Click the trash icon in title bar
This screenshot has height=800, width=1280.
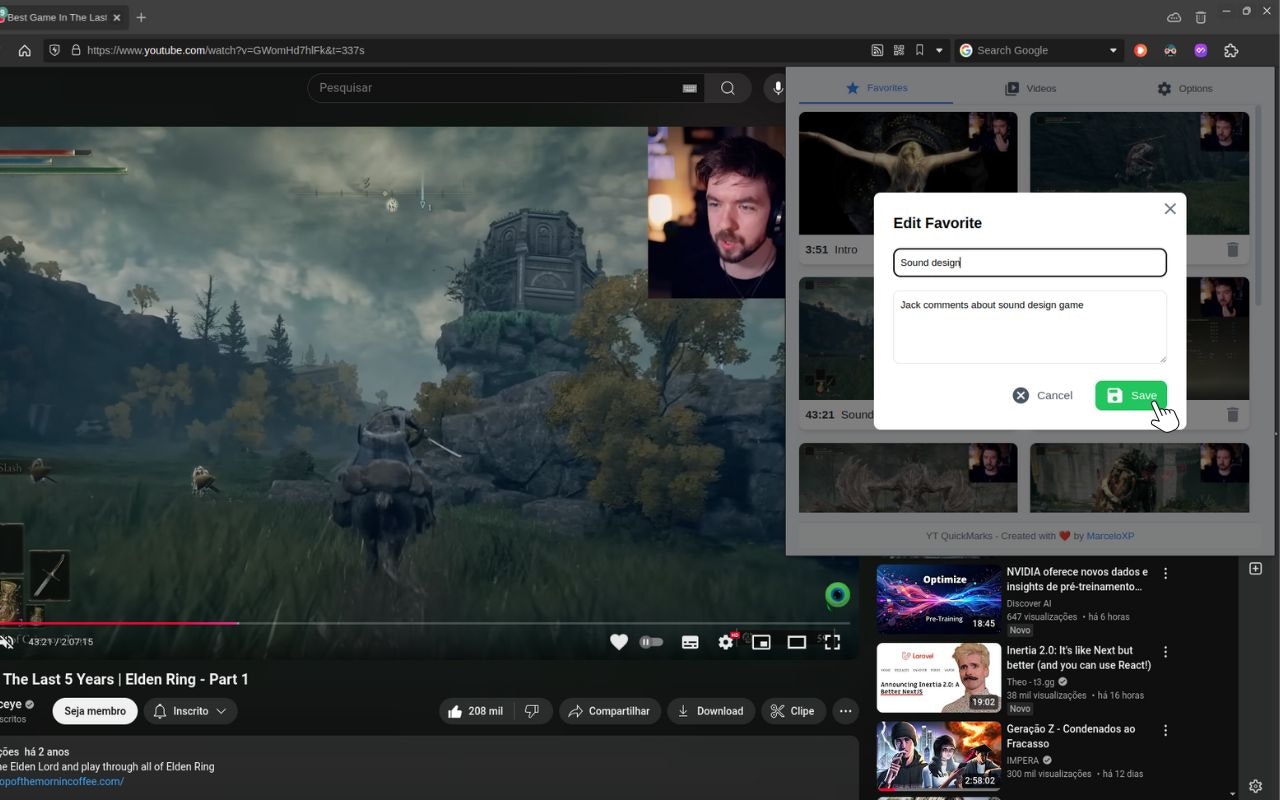pos(1201,17)
